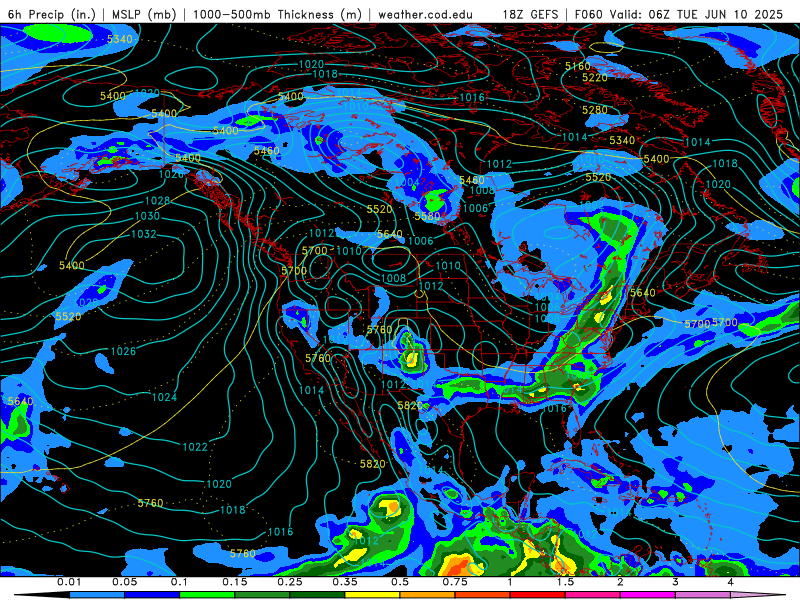Click the 0.15 legend tick label
Viewport: 800px width, 600px height.
pos(235,582)
